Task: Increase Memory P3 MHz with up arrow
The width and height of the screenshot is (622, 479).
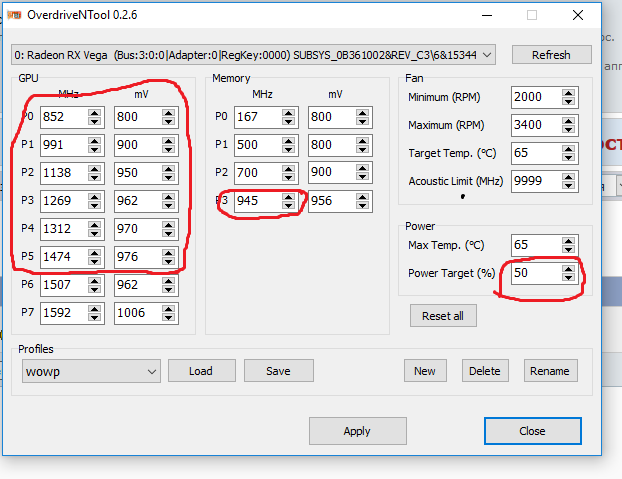Action: pyautogui.click(x=288, y=197)
